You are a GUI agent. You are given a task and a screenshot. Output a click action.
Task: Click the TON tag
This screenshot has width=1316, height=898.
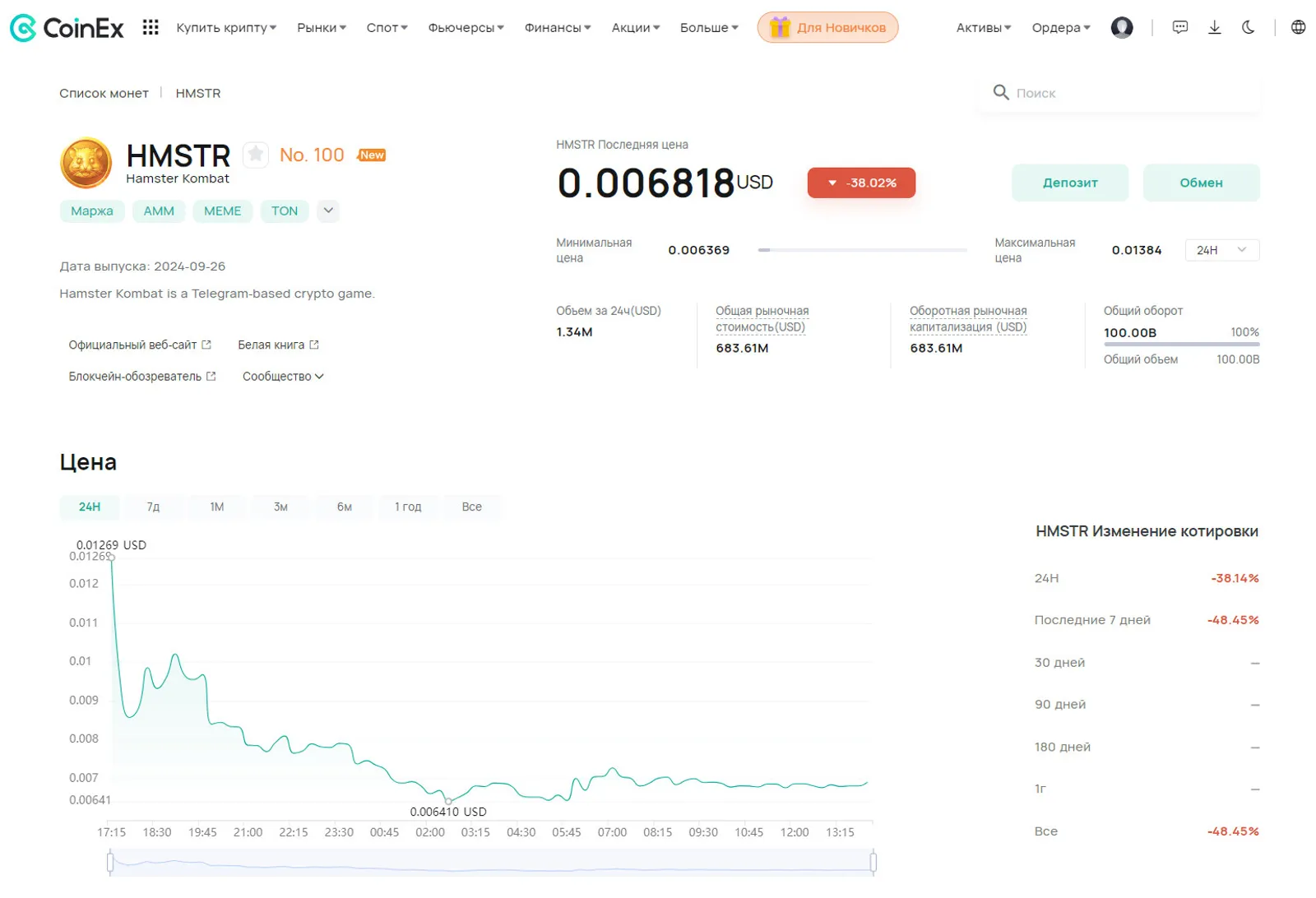point(285,211)
